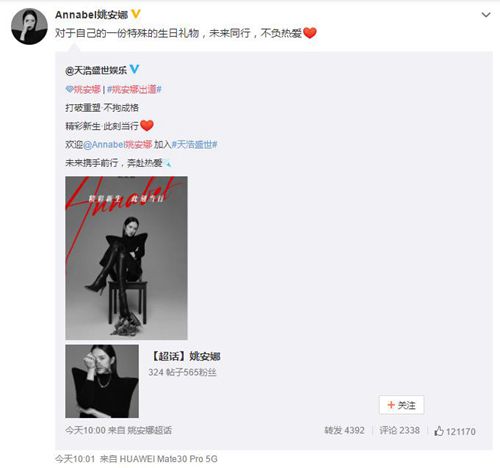
Task: Open 评论 2338 comments
Action: coord(399,430)
